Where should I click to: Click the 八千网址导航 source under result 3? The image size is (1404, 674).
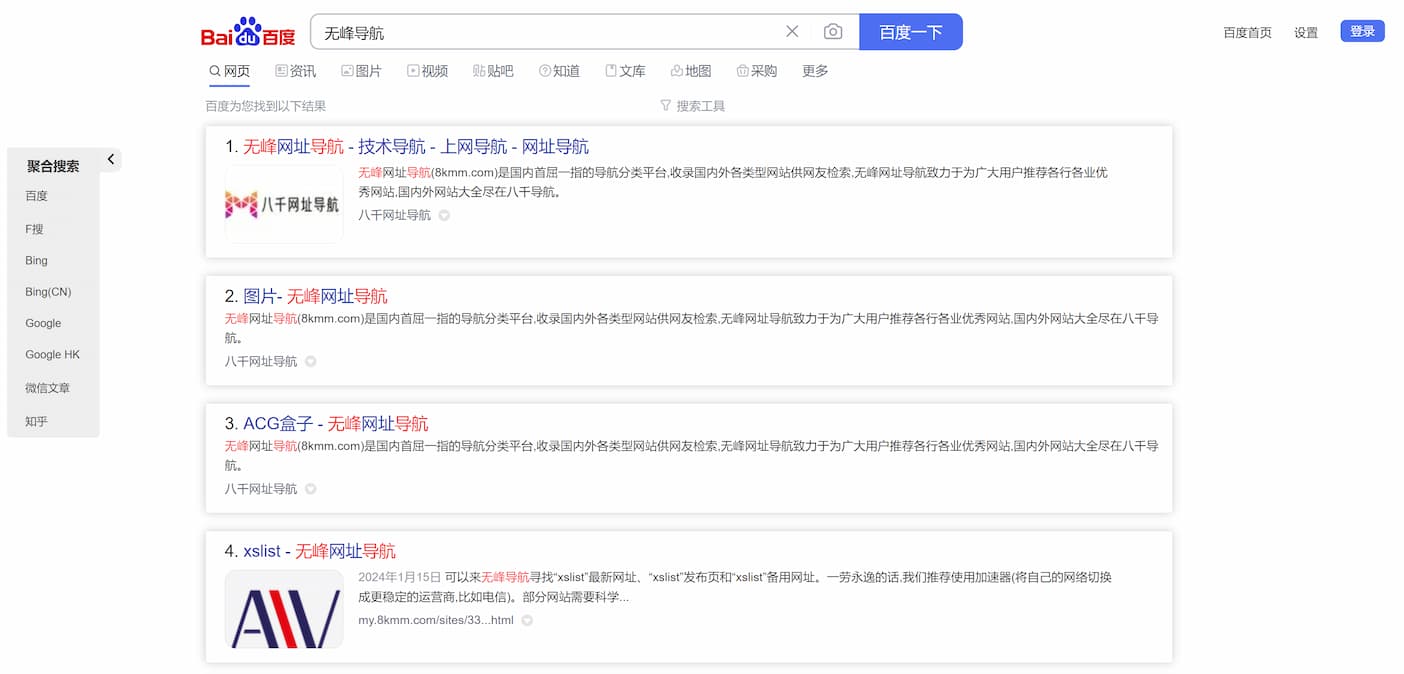pyautogui.click(x=261, y=489)
